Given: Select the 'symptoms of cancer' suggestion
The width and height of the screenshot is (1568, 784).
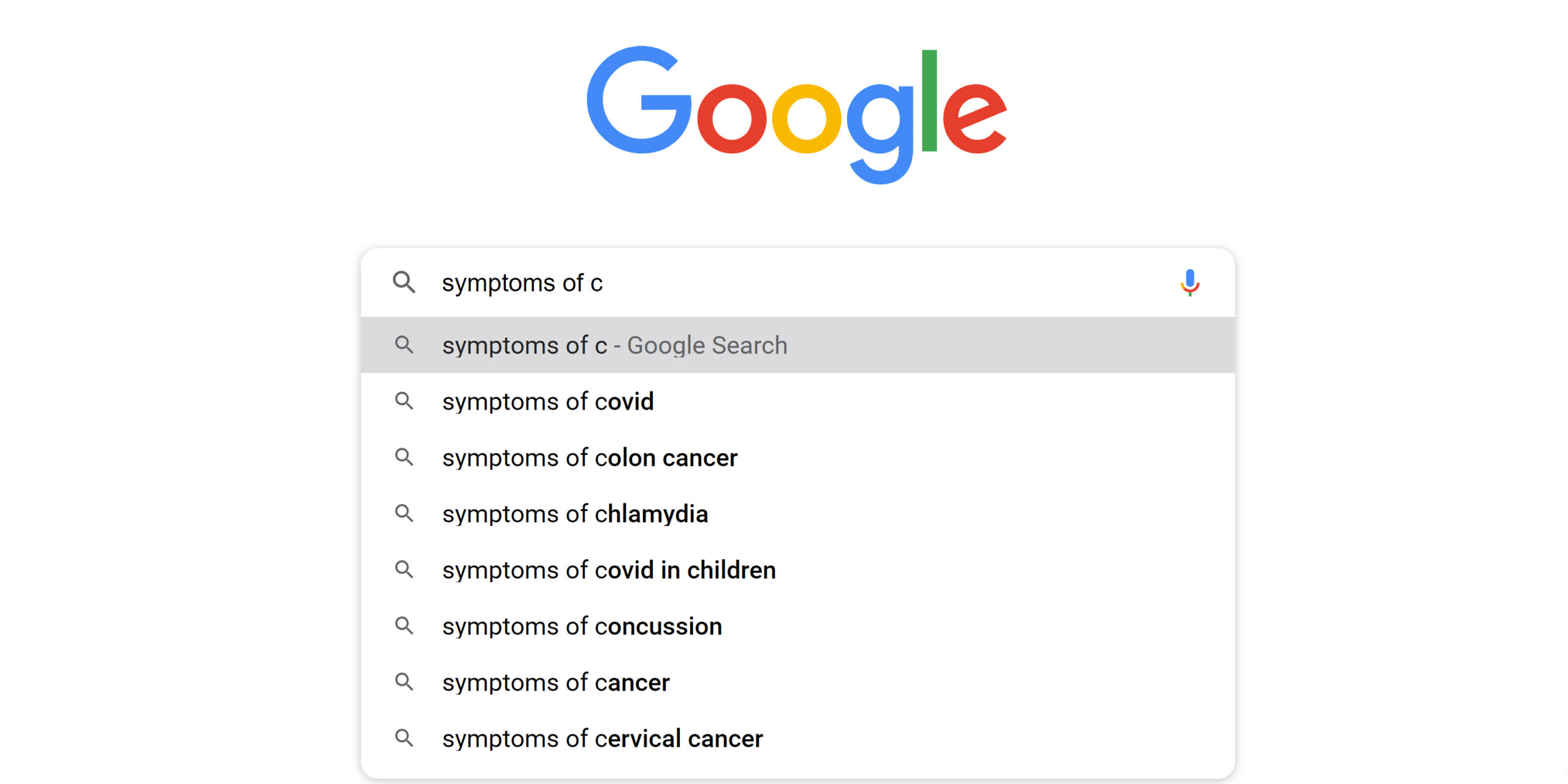Looking at the screenshot, I should click(556, 682).
